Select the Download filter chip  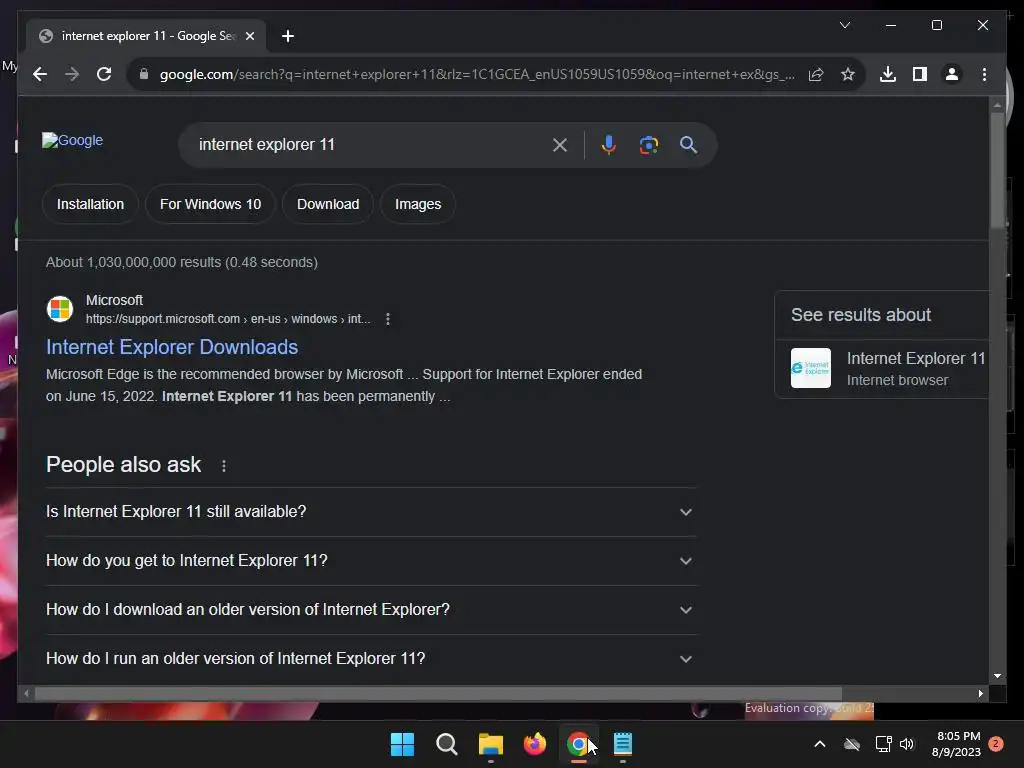coord(328,204)
